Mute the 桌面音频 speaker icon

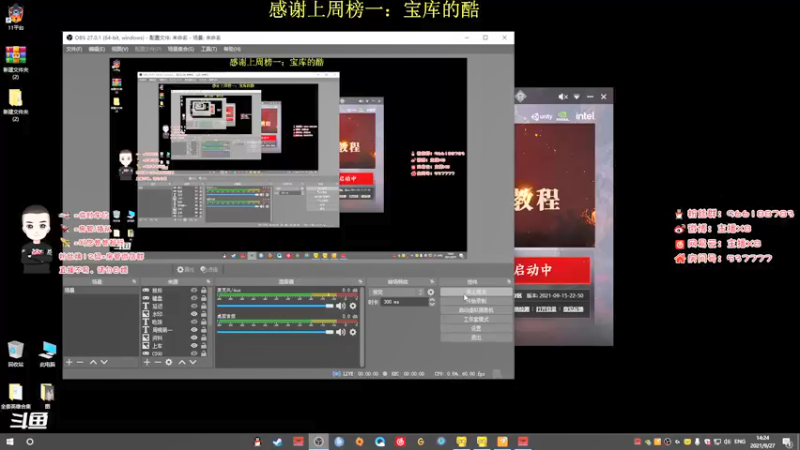pyautogui.click(x=340, y=332)
